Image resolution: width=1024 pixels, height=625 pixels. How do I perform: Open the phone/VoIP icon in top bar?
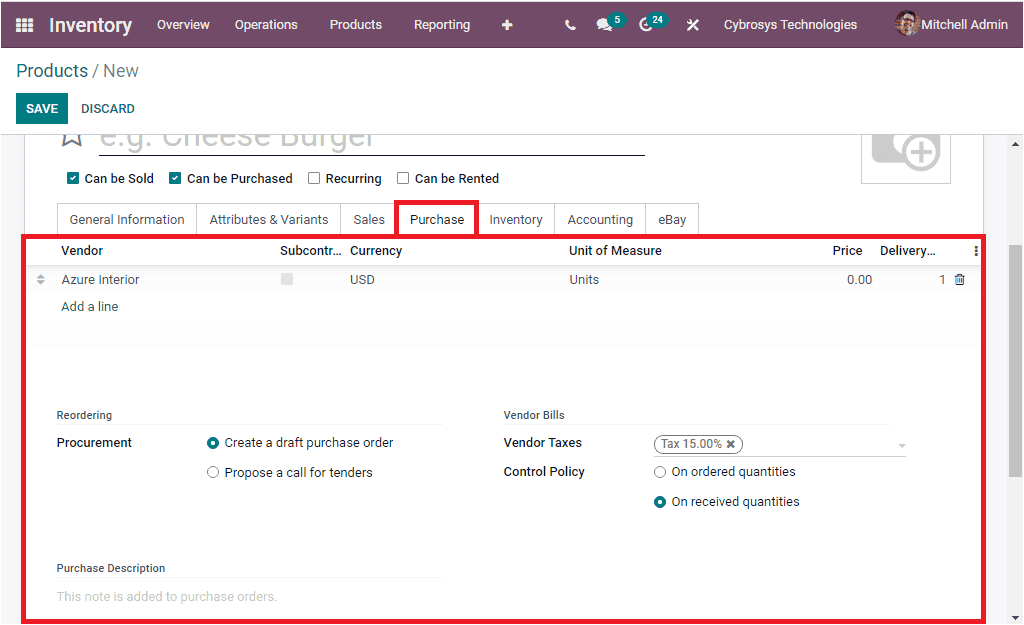569,25
